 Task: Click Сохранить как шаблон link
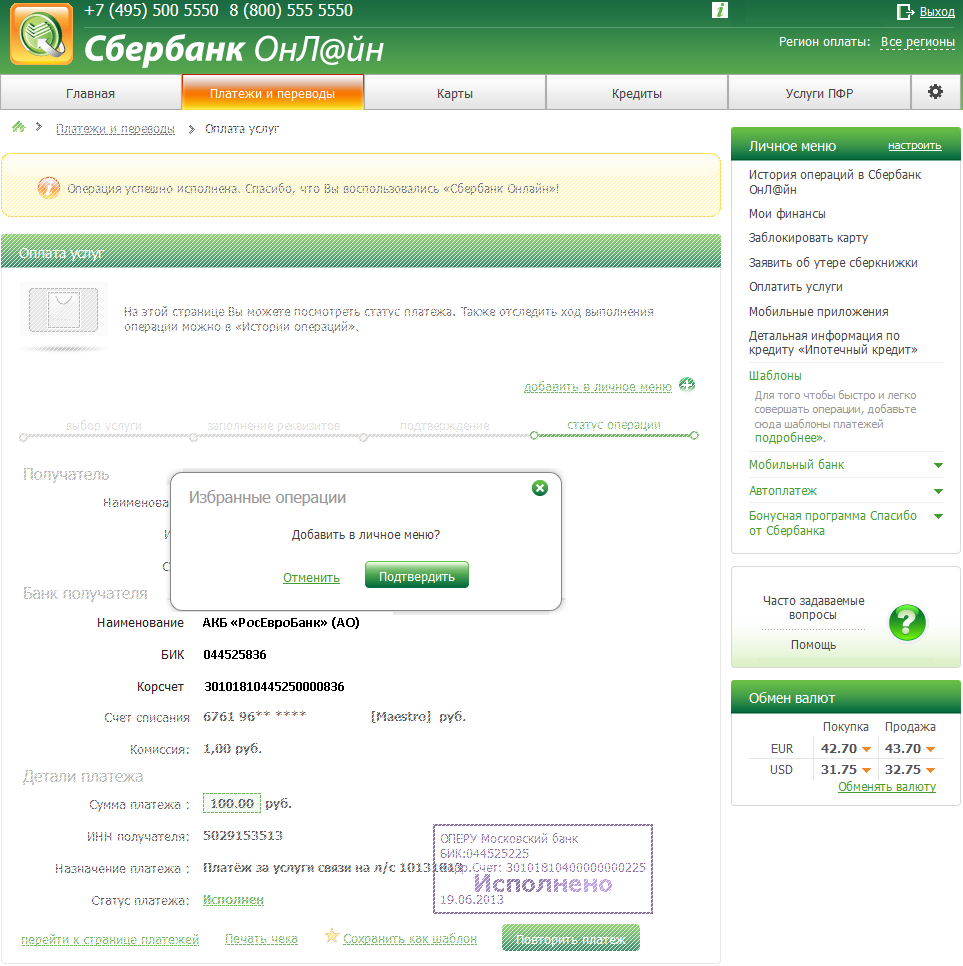[410, 939]
